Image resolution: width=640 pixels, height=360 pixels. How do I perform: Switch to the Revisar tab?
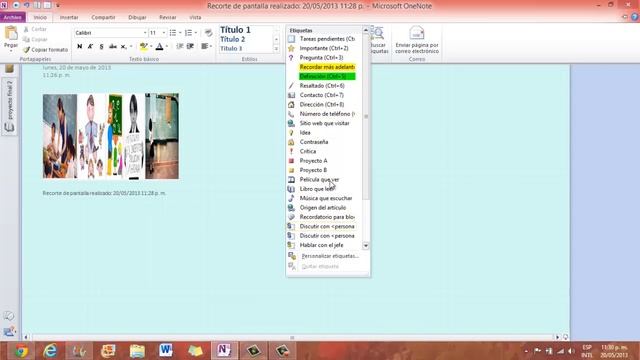click(168, 17)
